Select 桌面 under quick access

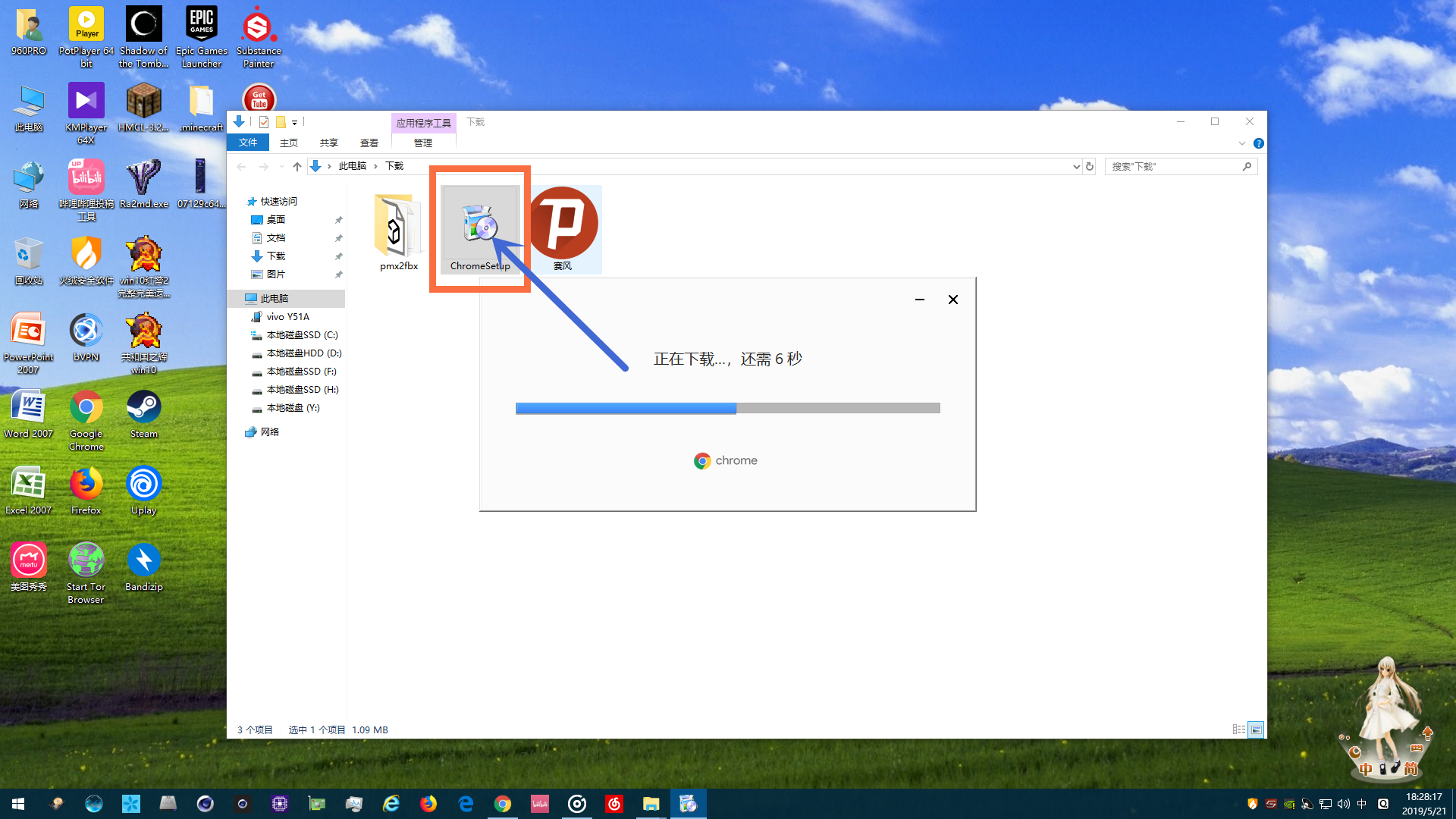click(276, 220)
